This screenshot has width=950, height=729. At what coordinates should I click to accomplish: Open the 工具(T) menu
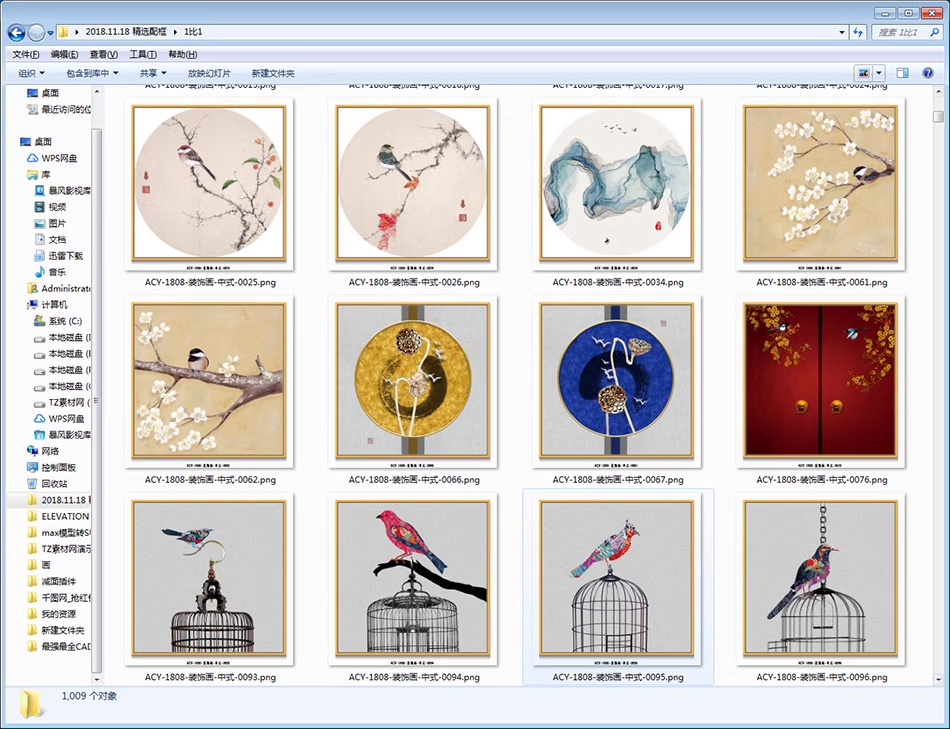point(143,54)
